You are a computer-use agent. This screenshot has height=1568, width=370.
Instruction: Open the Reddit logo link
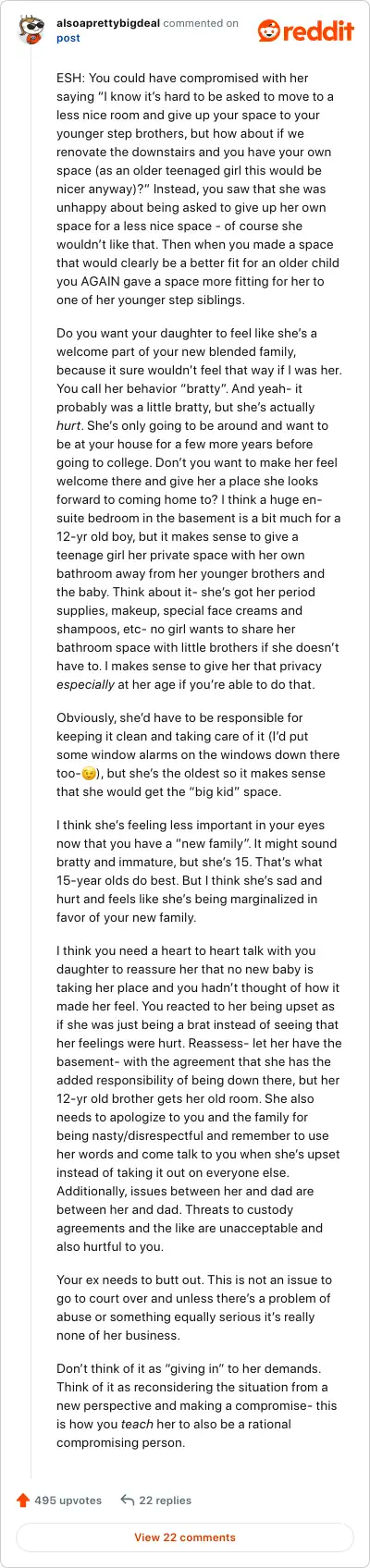tap(305, 31)
